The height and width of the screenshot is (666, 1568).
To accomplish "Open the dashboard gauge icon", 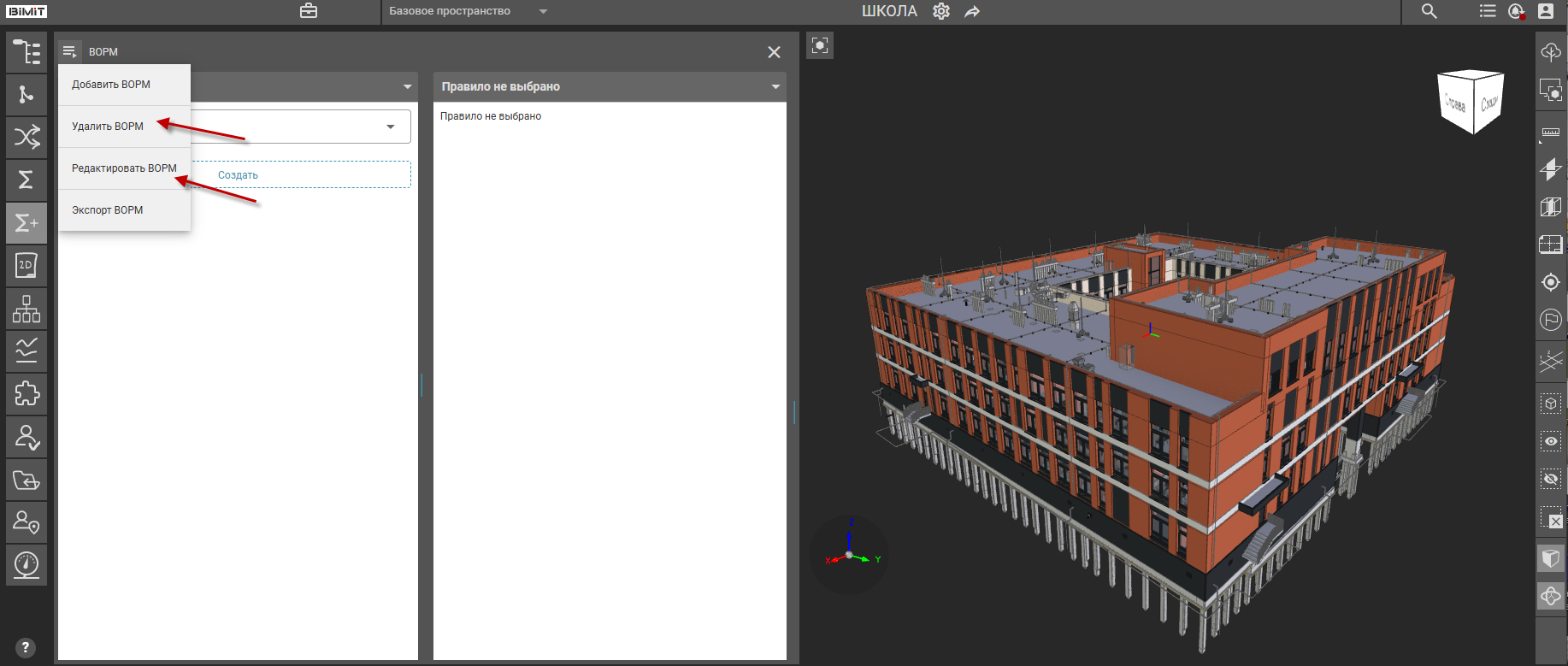I will tap(27, 565).
